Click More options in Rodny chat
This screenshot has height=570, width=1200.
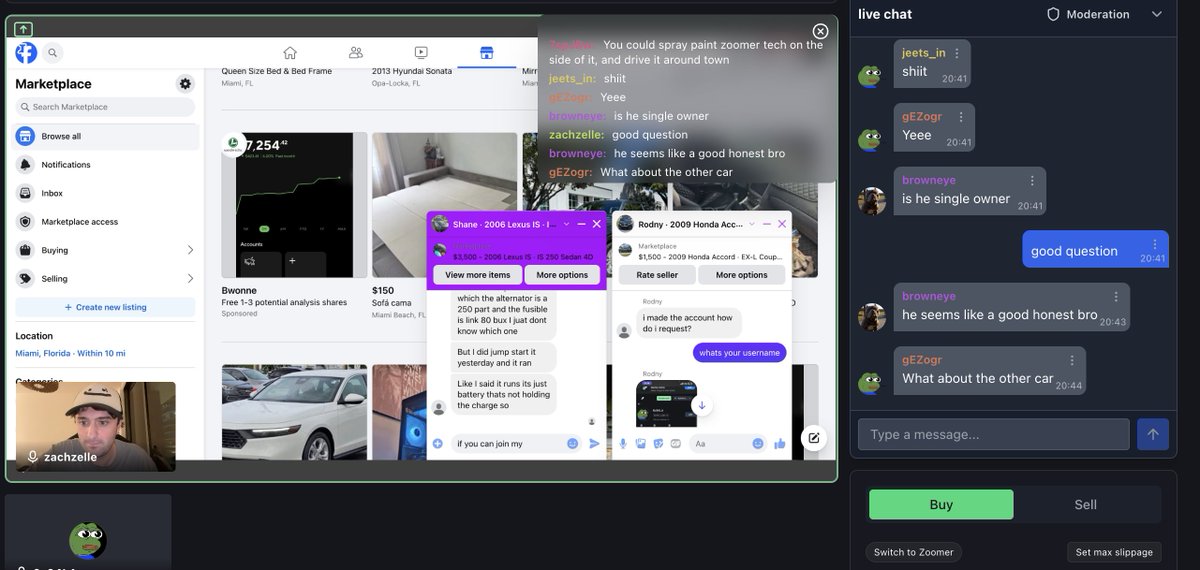point(742,275)
